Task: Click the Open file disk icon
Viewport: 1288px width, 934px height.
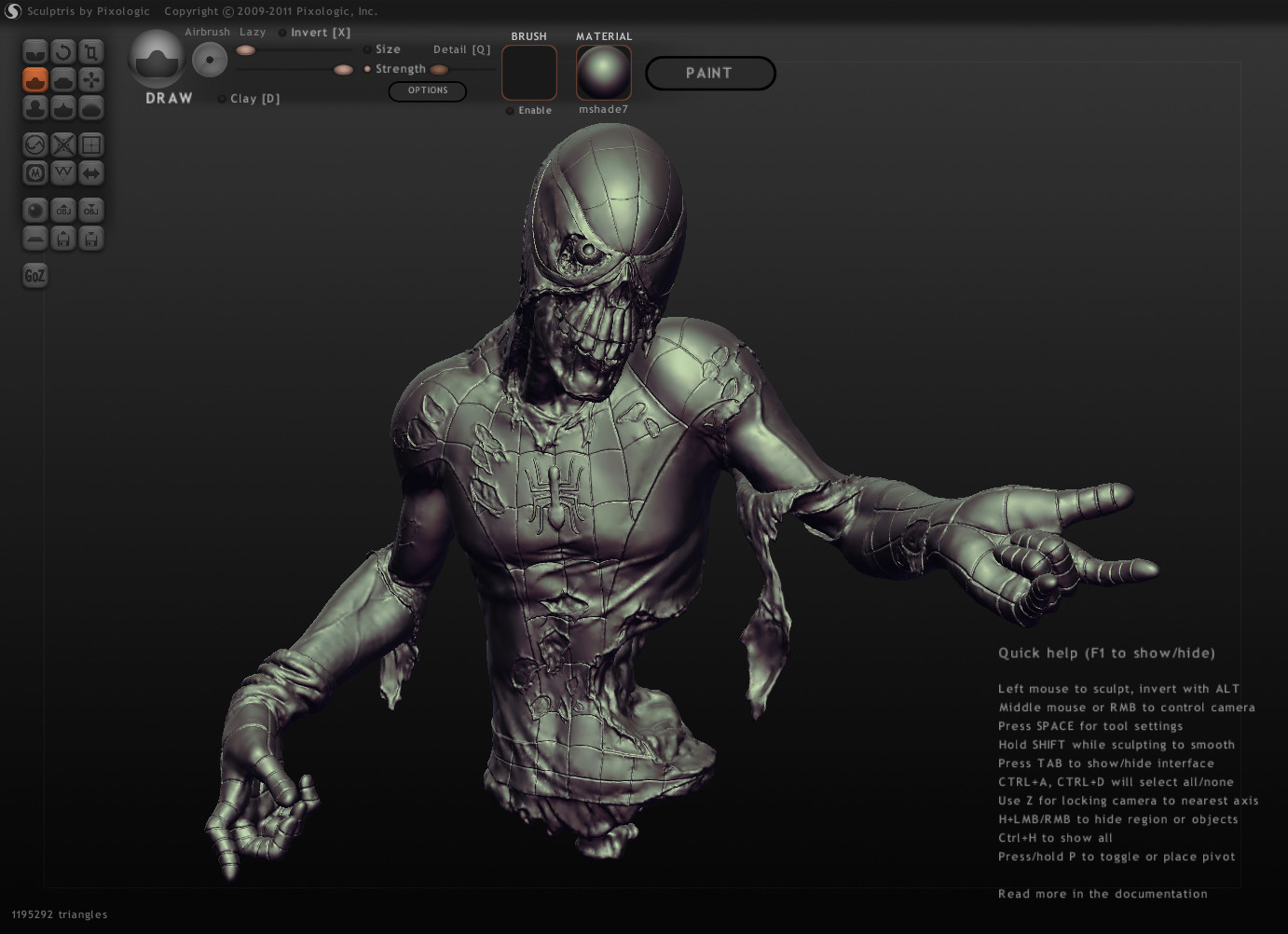Action: tap(63, 240)
